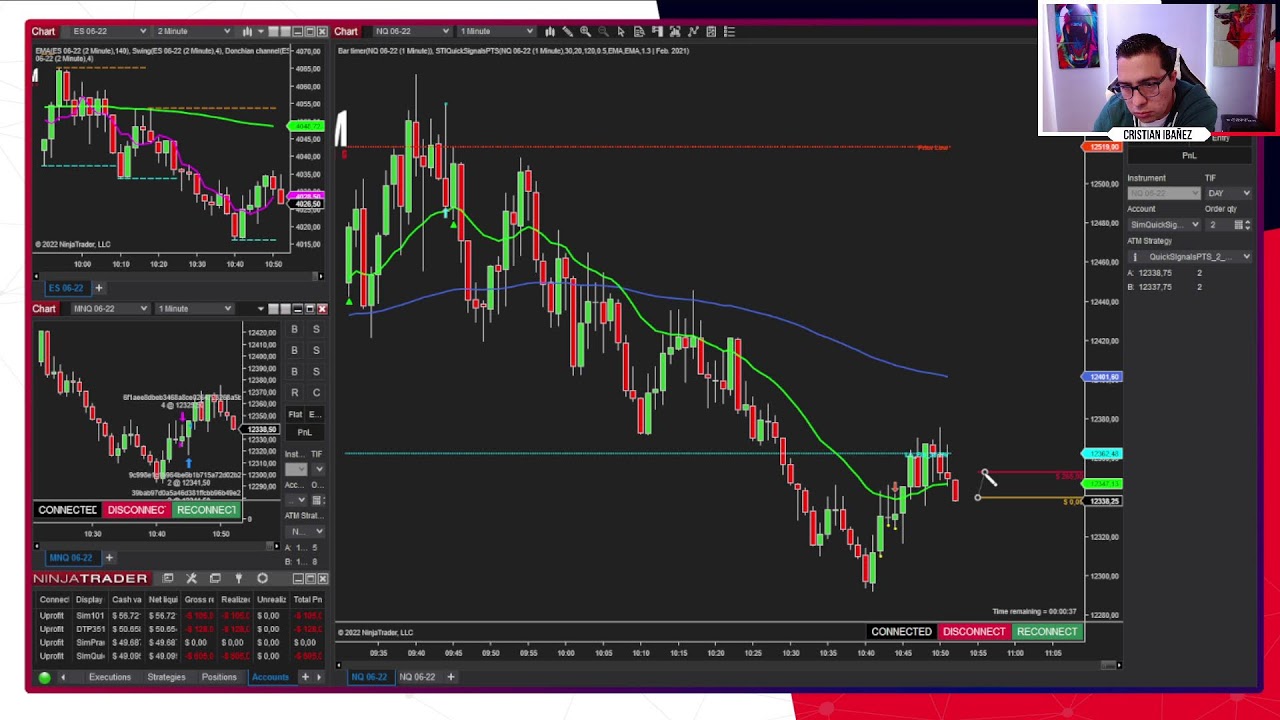
Task: Open the properties list icon in NQ chart toolbar
Action: pos(729,32)
